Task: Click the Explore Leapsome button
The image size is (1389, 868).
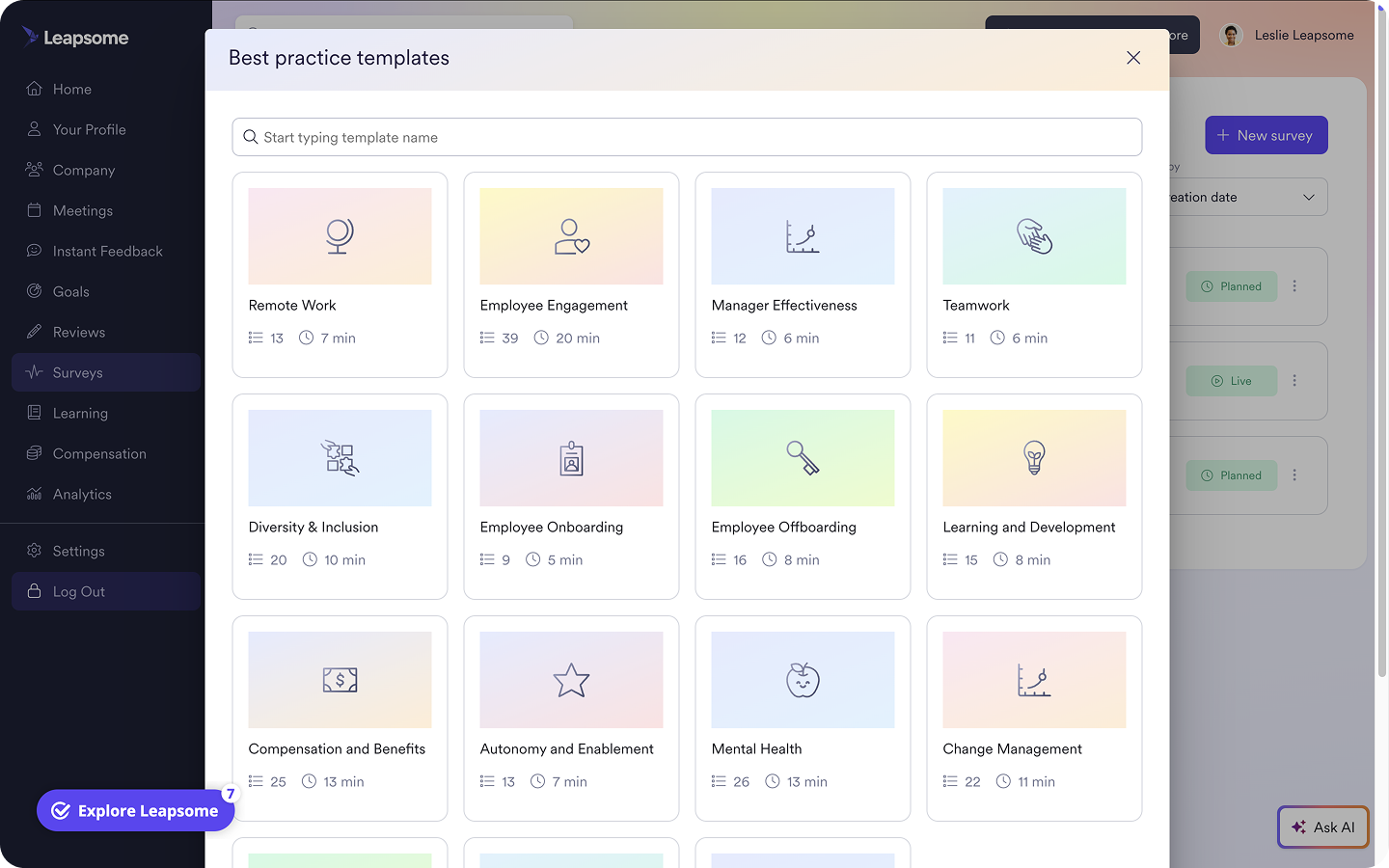Action: pyautogui.click(x=136, y=811)
